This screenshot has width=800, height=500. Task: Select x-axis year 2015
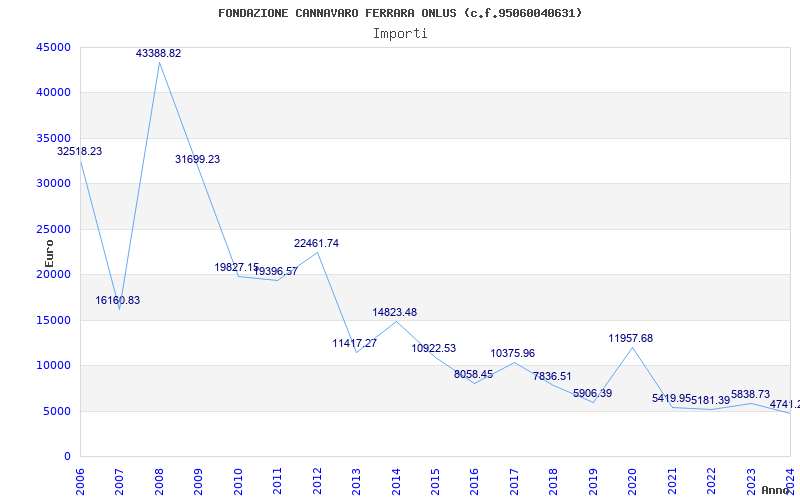[435, 482]
